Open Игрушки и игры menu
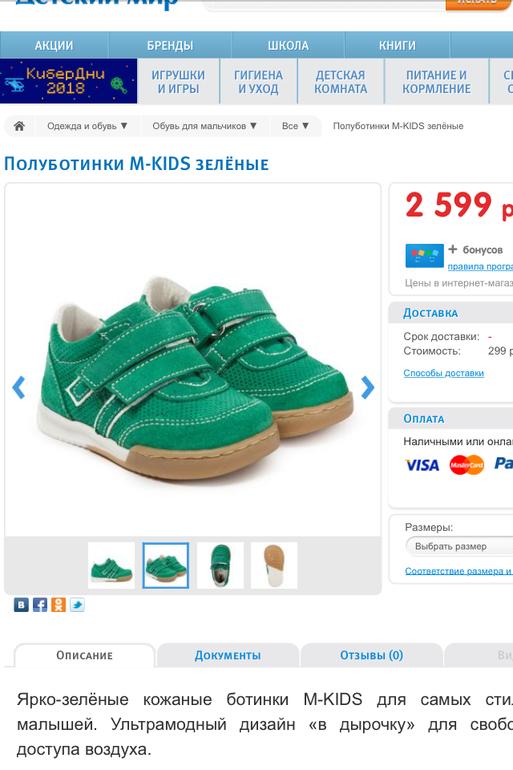This screenshot has height=770, width=513. 178,82
